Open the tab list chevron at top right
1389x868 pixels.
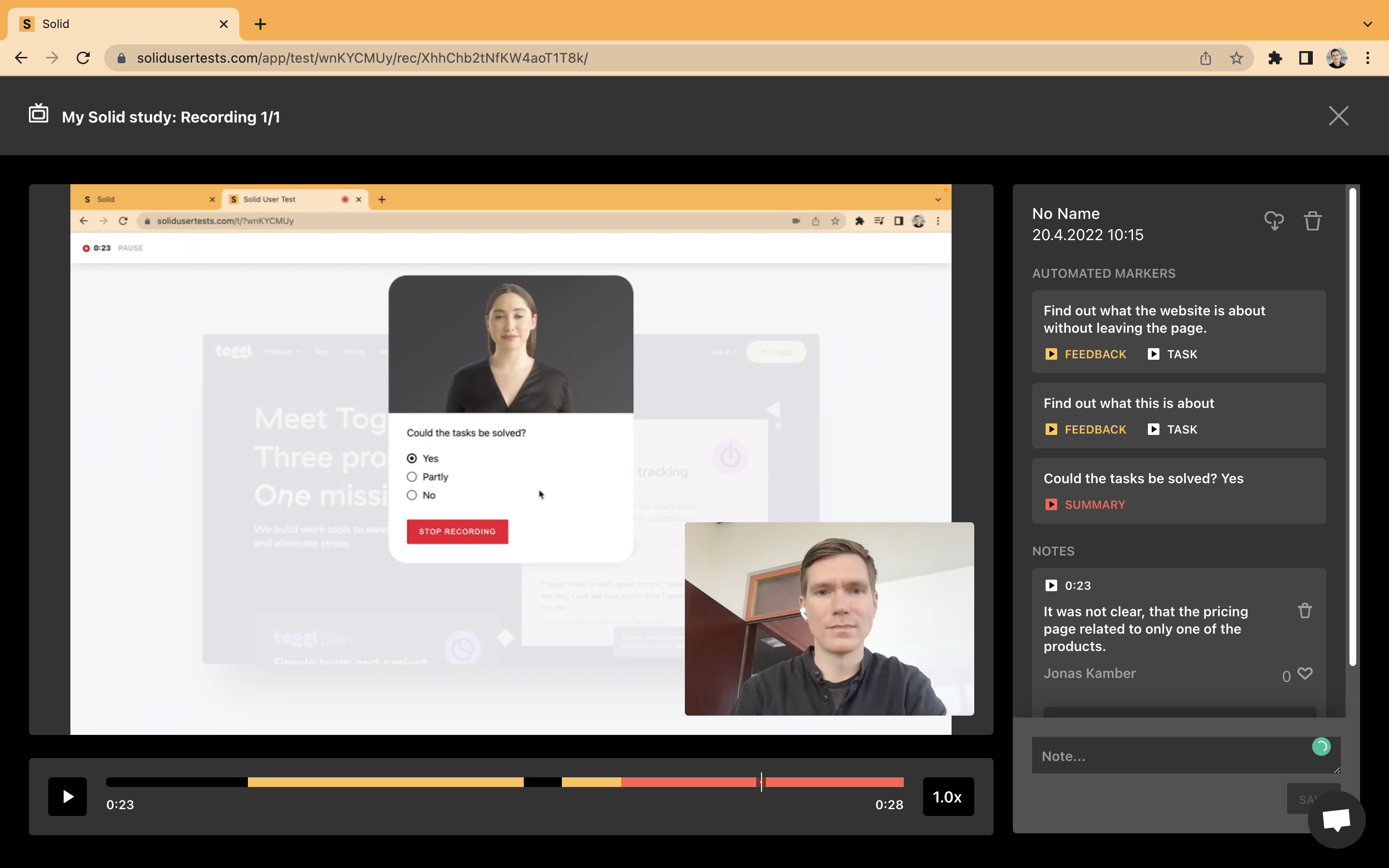coord(1368,24)
